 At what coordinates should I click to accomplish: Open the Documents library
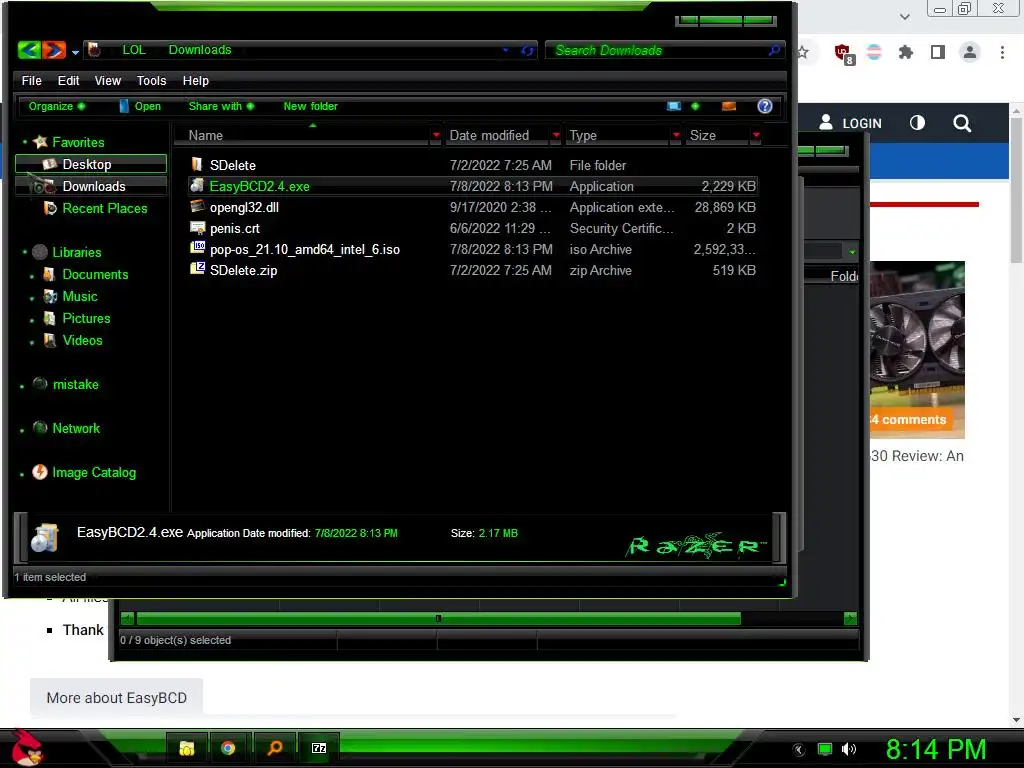tap(95, 274)
